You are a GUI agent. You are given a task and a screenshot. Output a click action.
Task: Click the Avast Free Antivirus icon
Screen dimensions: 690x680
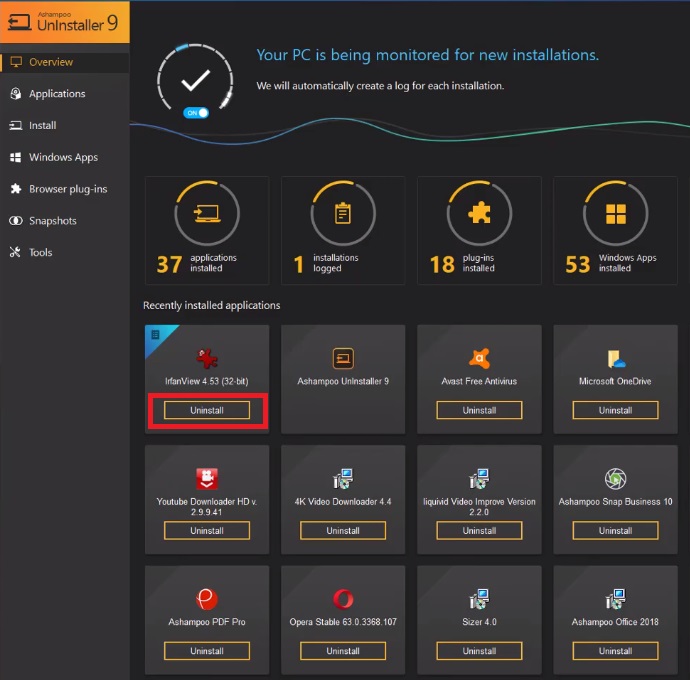pyautogui.click(x=479, y=359)
